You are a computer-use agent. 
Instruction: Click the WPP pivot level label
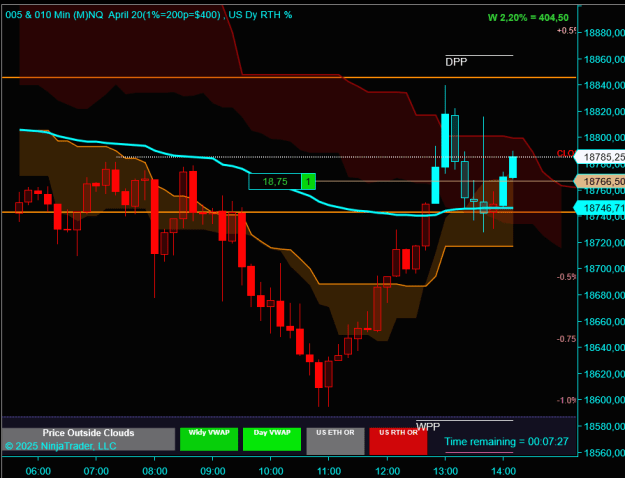[428, 427]
